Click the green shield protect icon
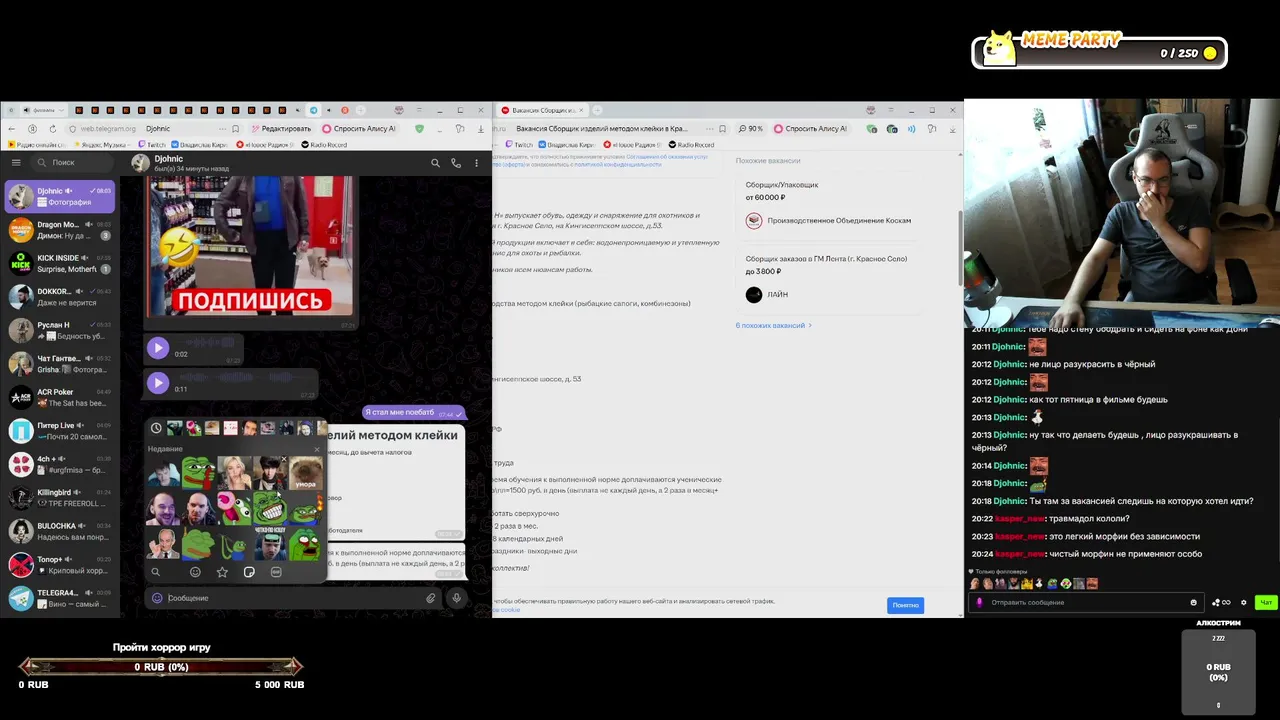 pyautogui.click(x=419, y=129)
